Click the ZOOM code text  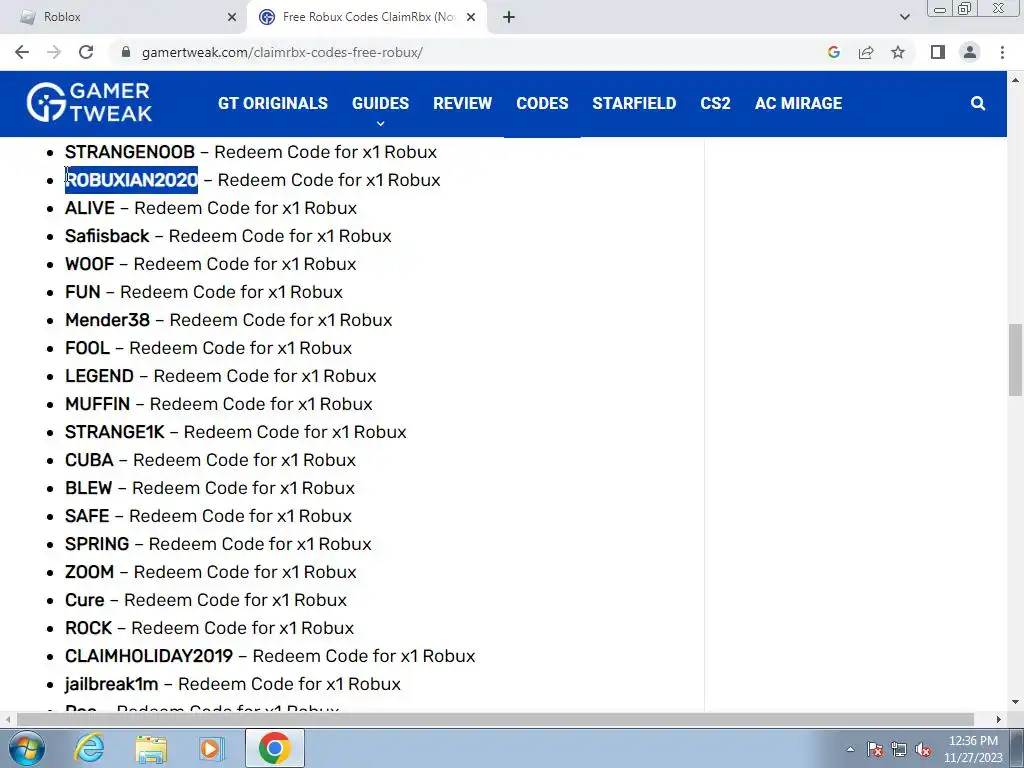(89, 572)
